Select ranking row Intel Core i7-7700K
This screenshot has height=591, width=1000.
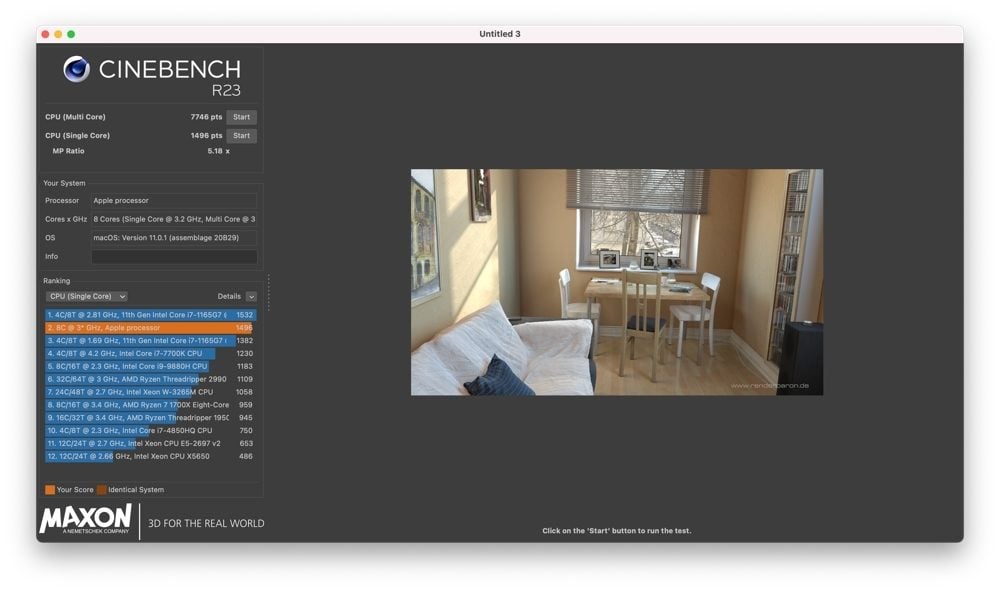[x=151, y=354]
